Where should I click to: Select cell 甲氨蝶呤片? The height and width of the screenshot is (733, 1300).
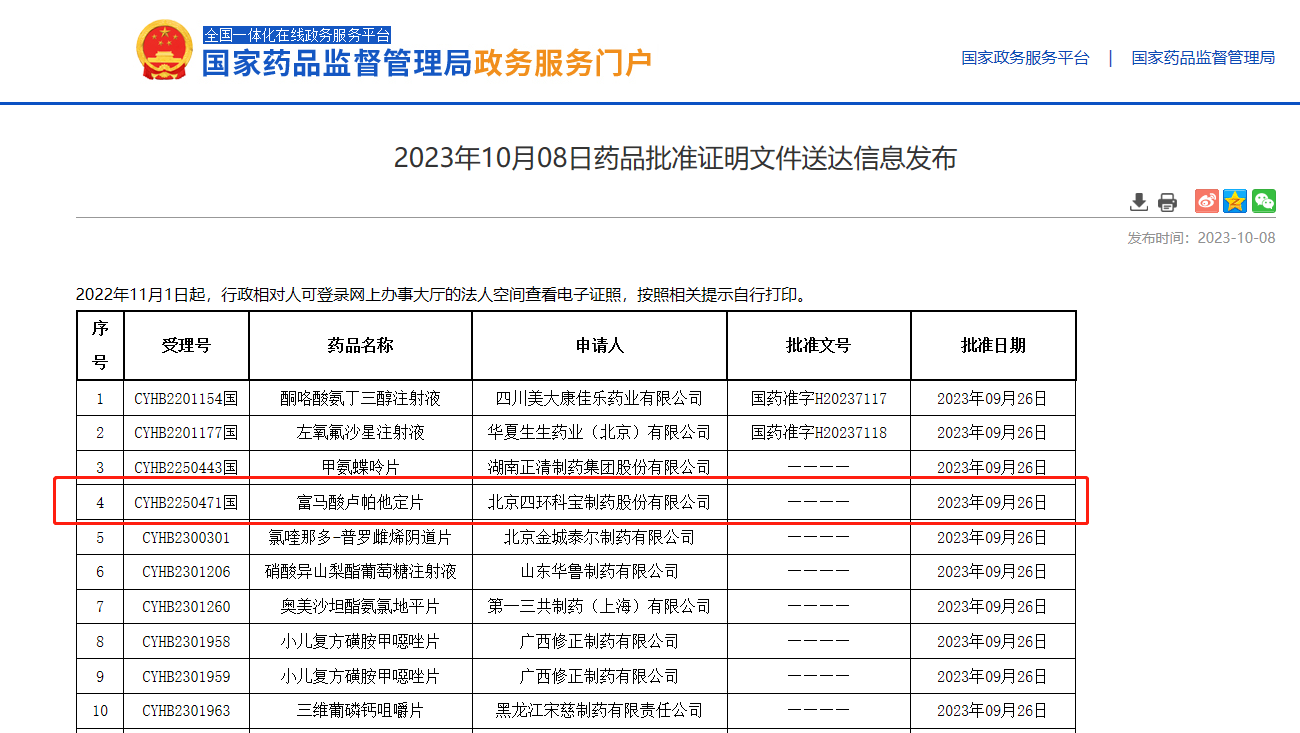click(360, 467)
